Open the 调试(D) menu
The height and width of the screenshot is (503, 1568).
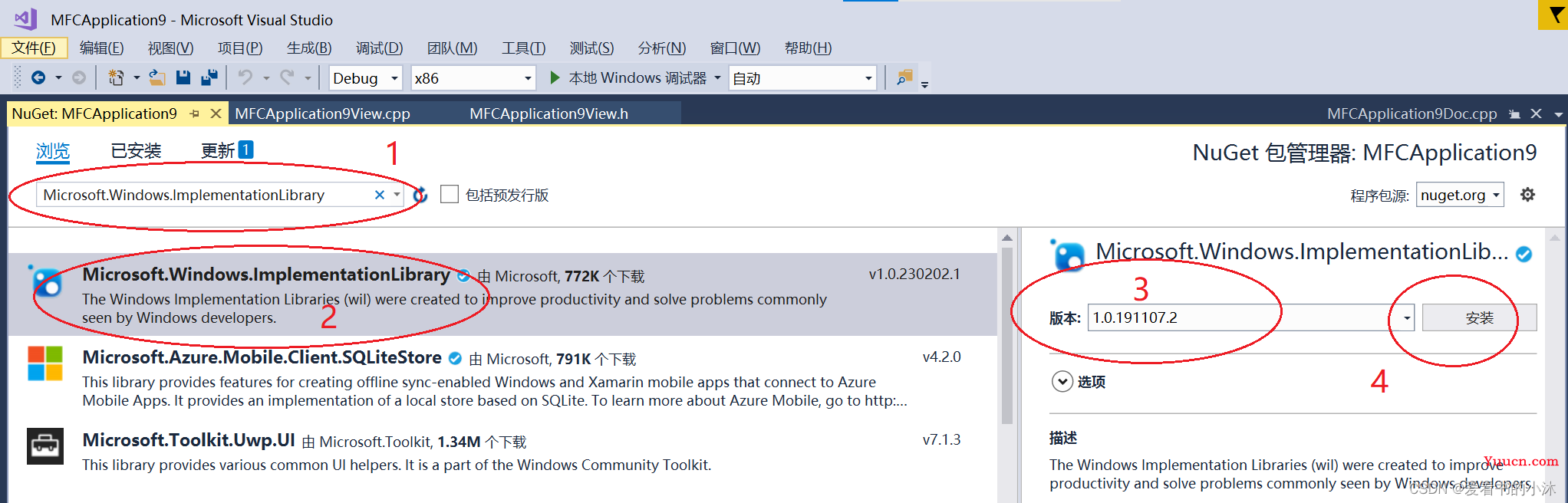pyautogui.click(x=379, y=48)
